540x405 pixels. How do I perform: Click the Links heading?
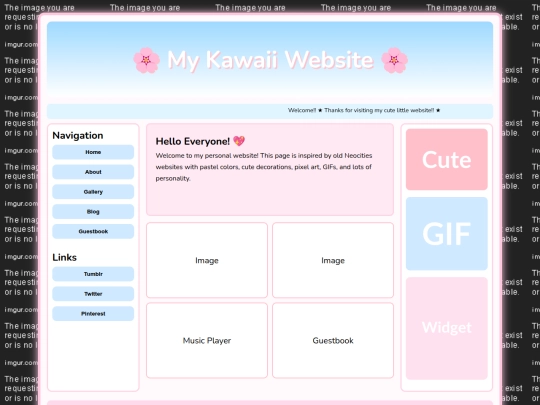pos(64,257)
